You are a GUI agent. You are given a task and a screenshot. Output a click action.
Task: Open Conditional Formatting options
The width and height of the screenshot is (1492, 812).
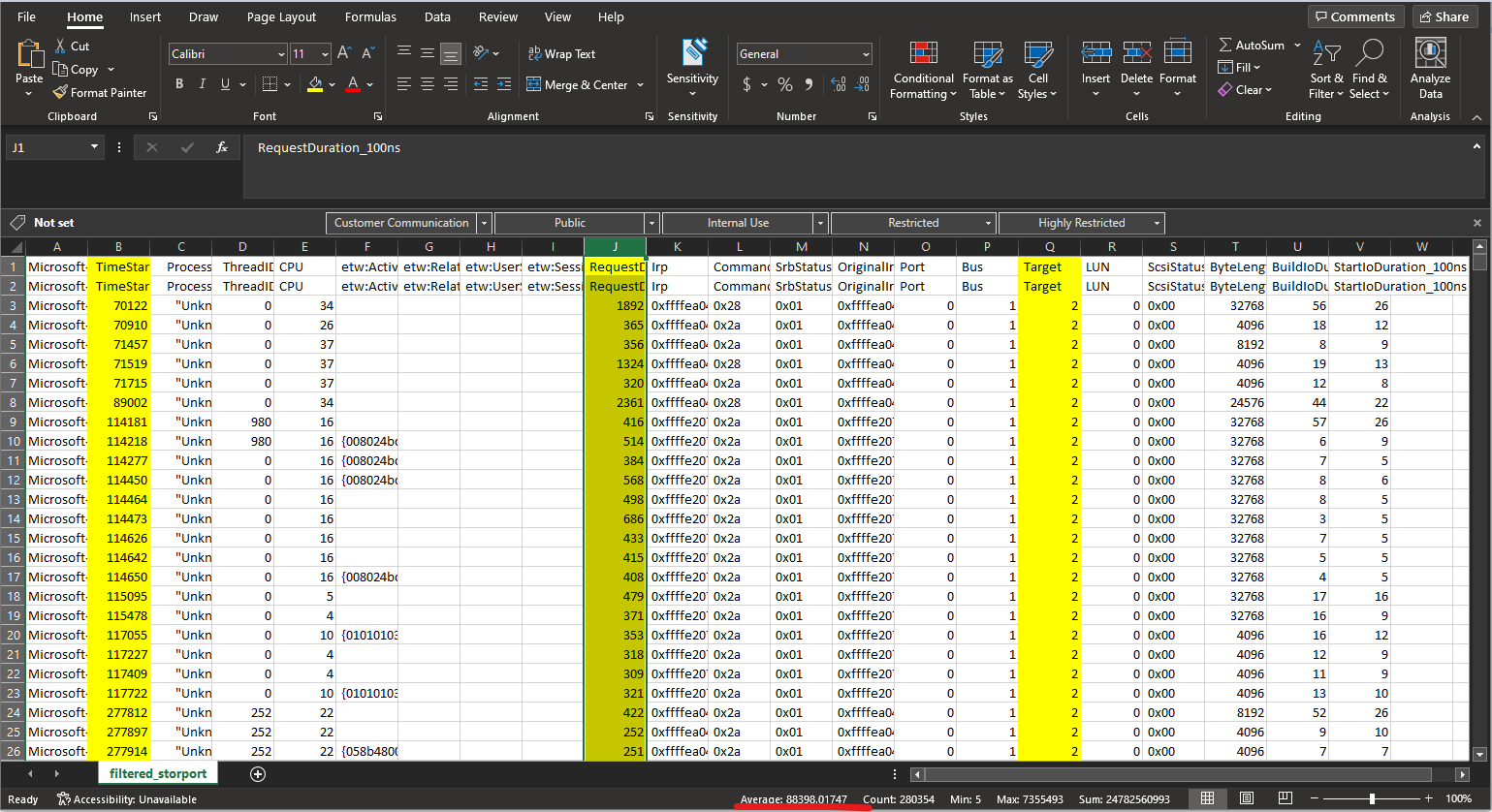922,69
